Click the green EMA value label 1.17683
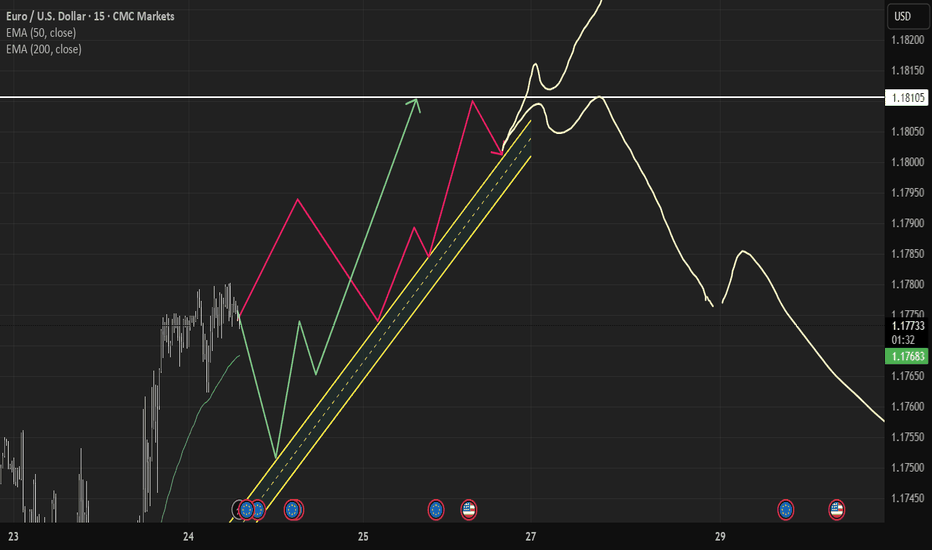 (907, 356)
